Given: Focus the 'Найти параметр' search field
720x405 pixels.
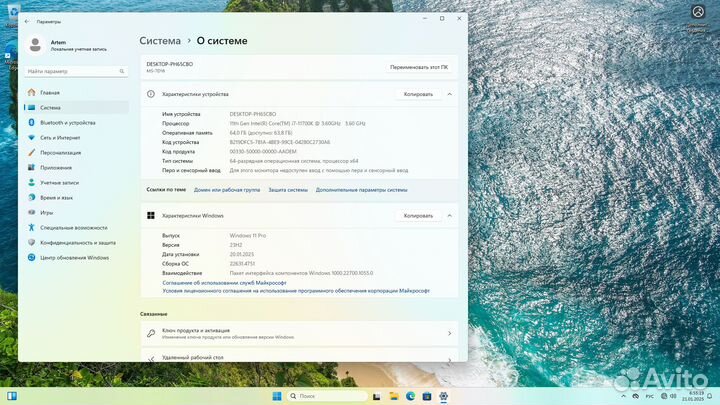Looking at the screenshot, I should coord(76,71).
